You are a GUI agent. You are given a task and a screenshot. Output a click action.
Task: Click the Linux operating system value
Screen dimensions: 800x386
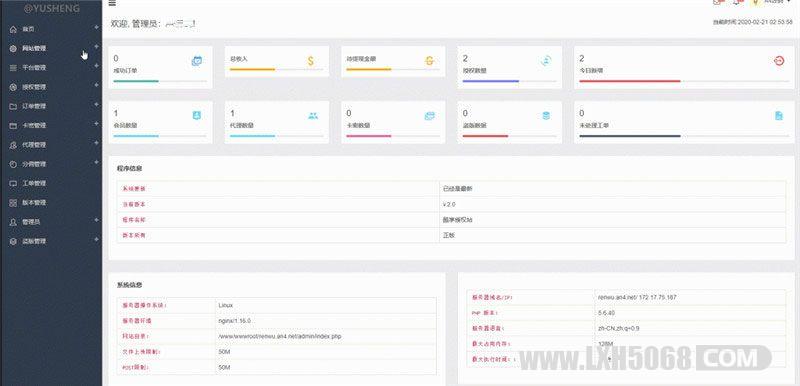pyautogui.click(x=226, y=305)
